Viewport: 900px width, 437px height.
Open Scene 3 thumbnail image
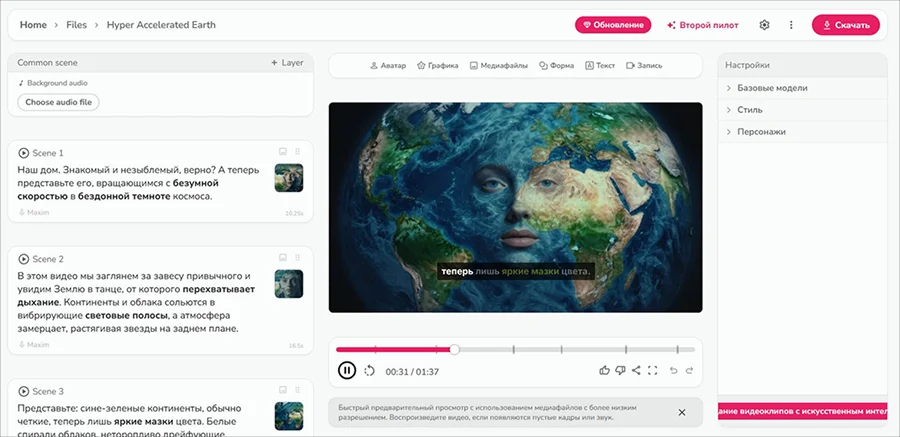pyautogui.click(x=289, y=416)
